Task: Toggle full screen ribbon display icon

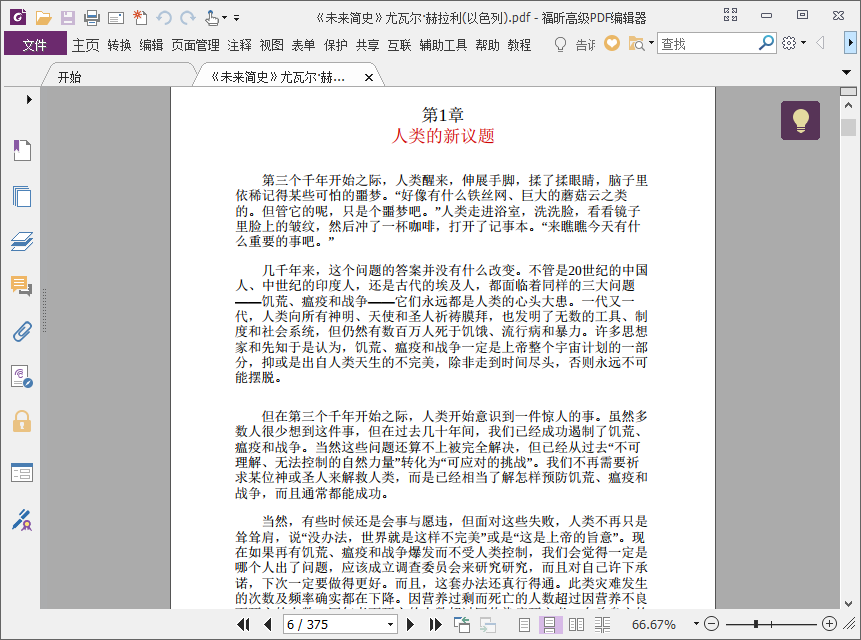Action: (x=730, y=15)
